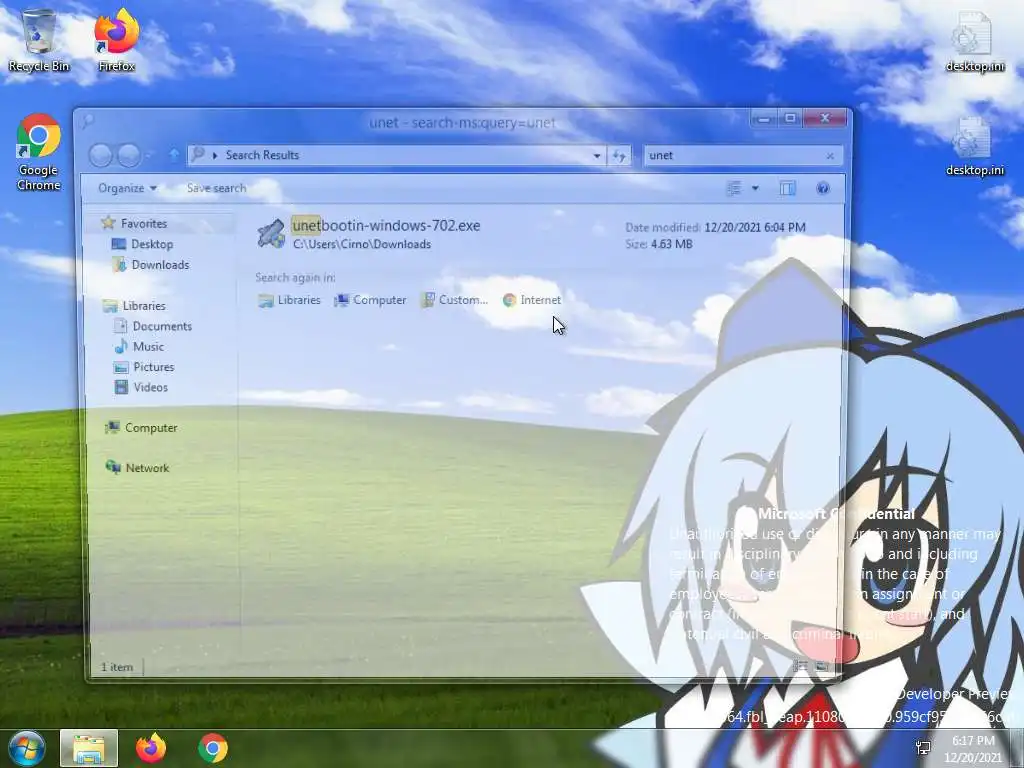Open the Windows Start button

(x=26, y=748)
